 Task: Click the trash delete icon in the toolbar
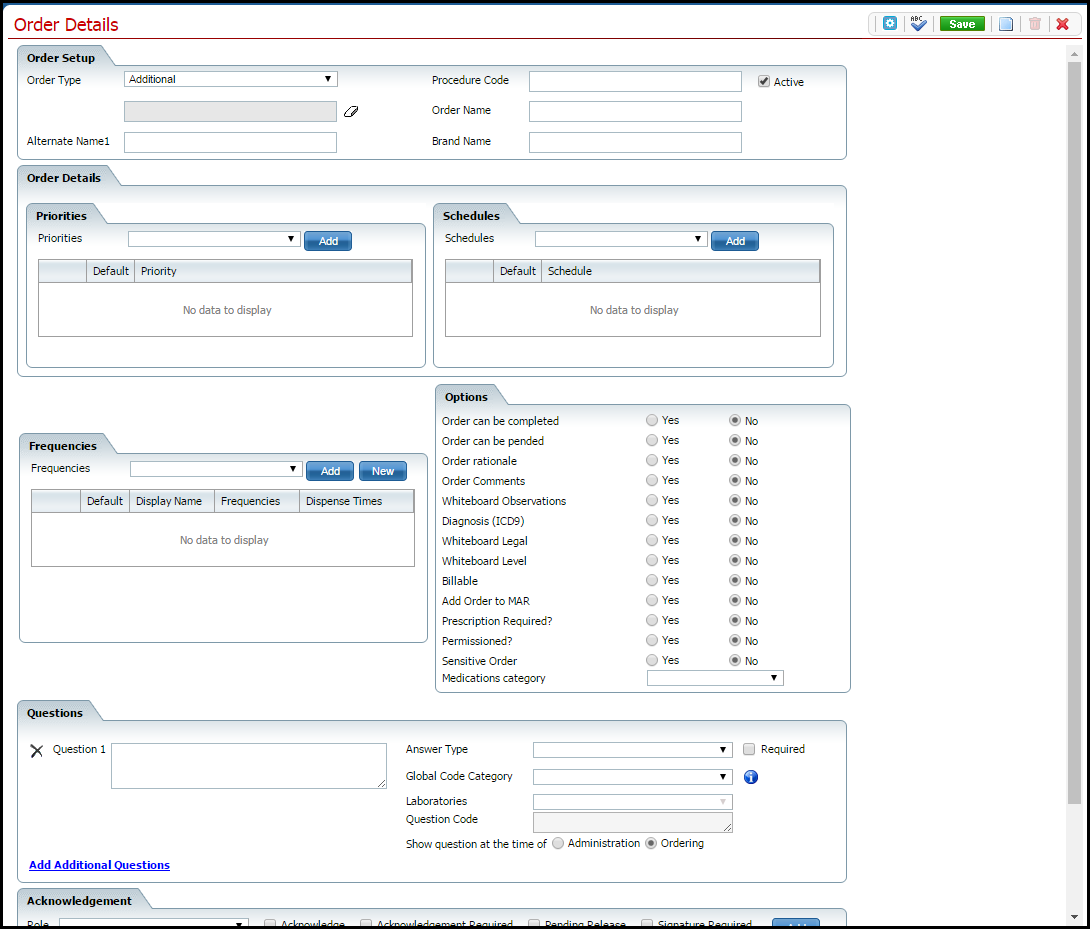click(1034, 23)
